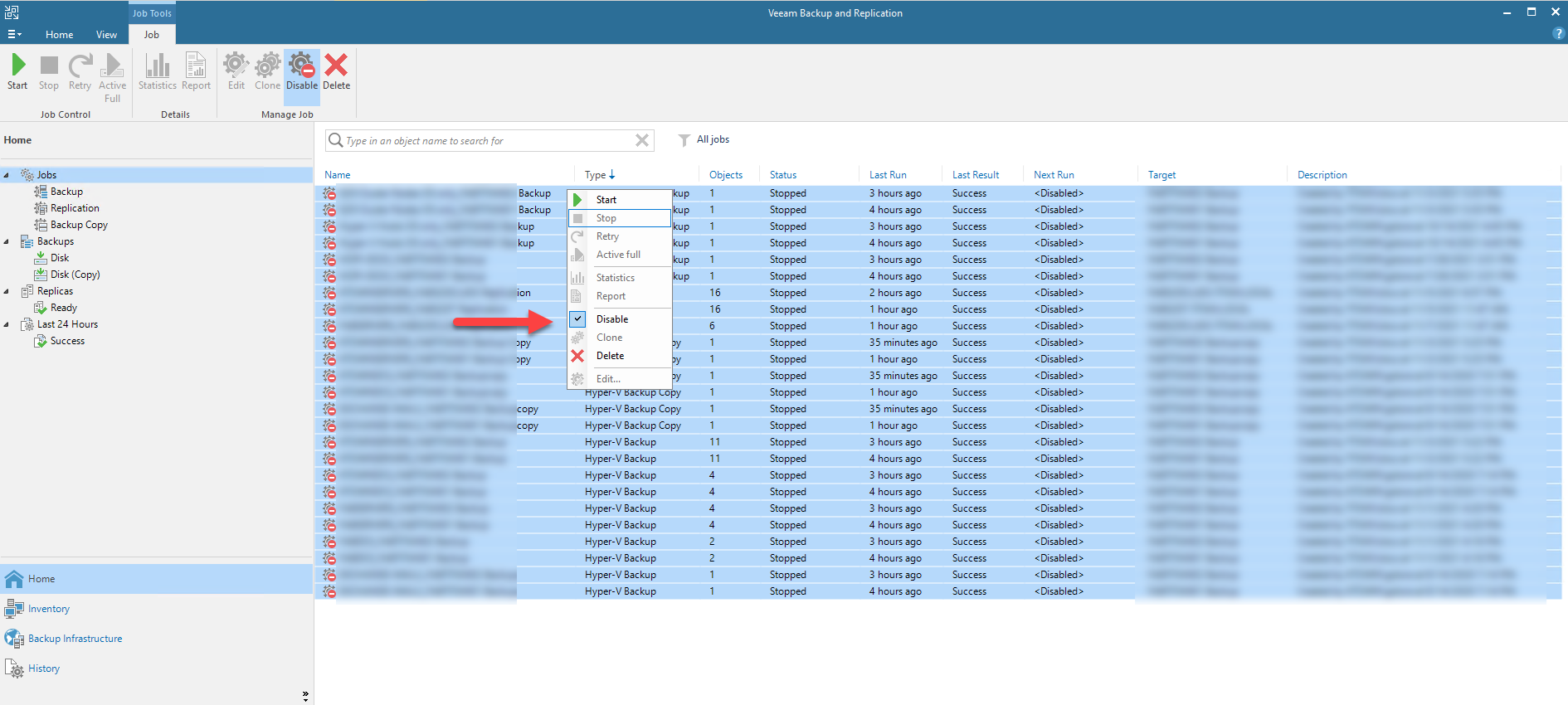
Task: Click the Jobs icon in the tree
Action: tap(27, 175)
